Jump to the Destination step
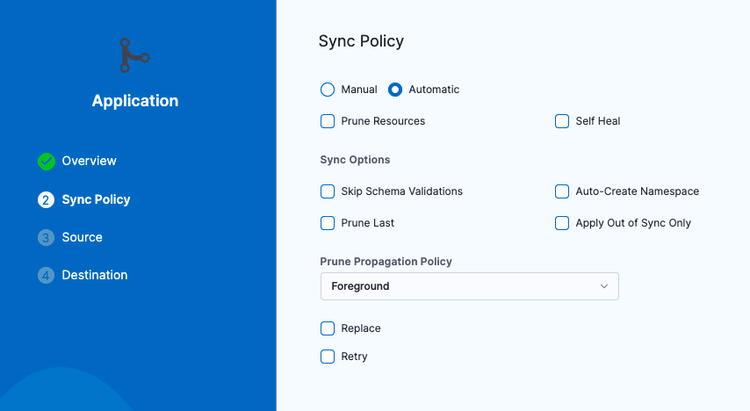 point(95,275)
